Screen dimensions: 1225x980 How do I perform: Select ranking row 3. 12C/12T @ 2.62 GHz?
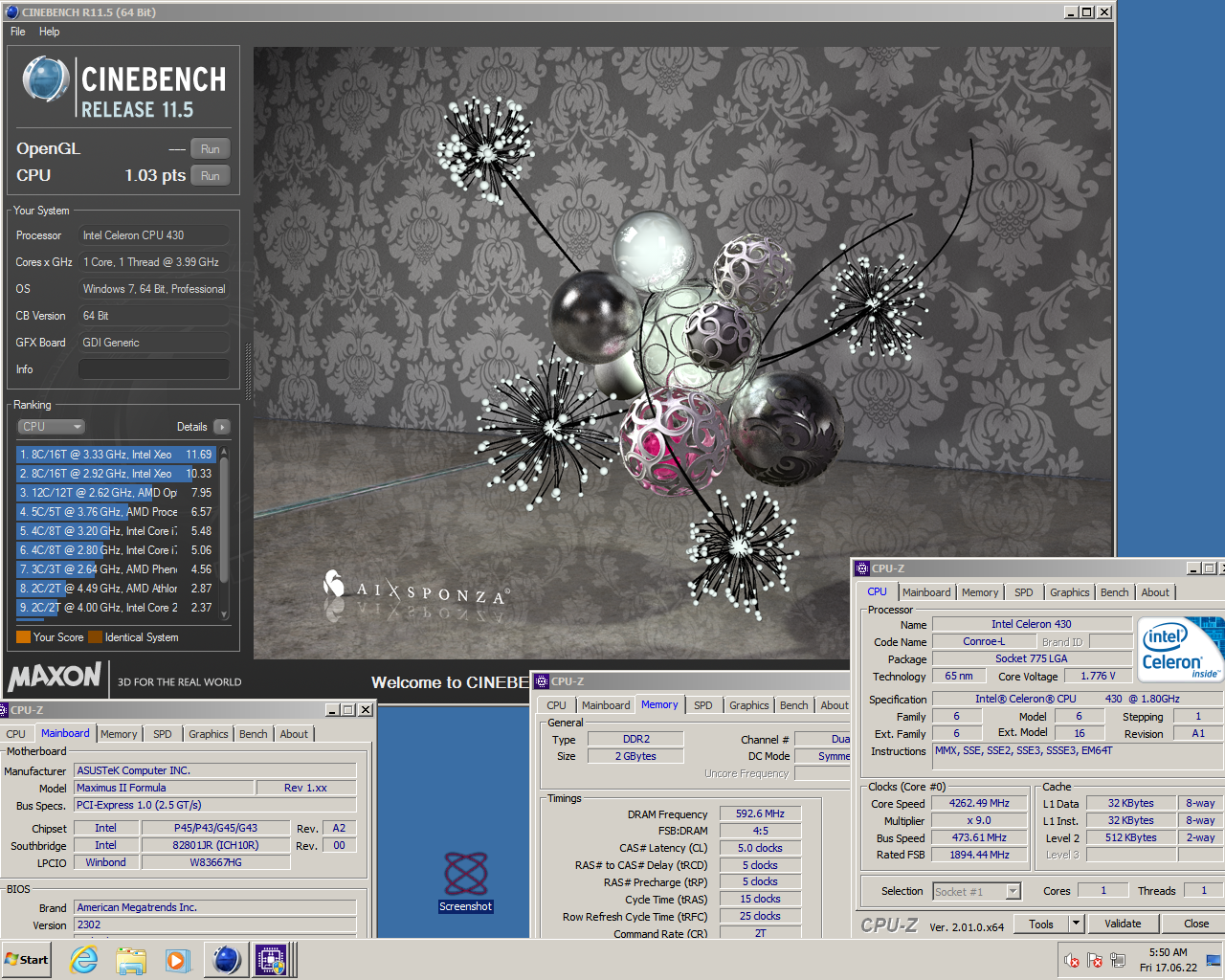pos(116,493)
